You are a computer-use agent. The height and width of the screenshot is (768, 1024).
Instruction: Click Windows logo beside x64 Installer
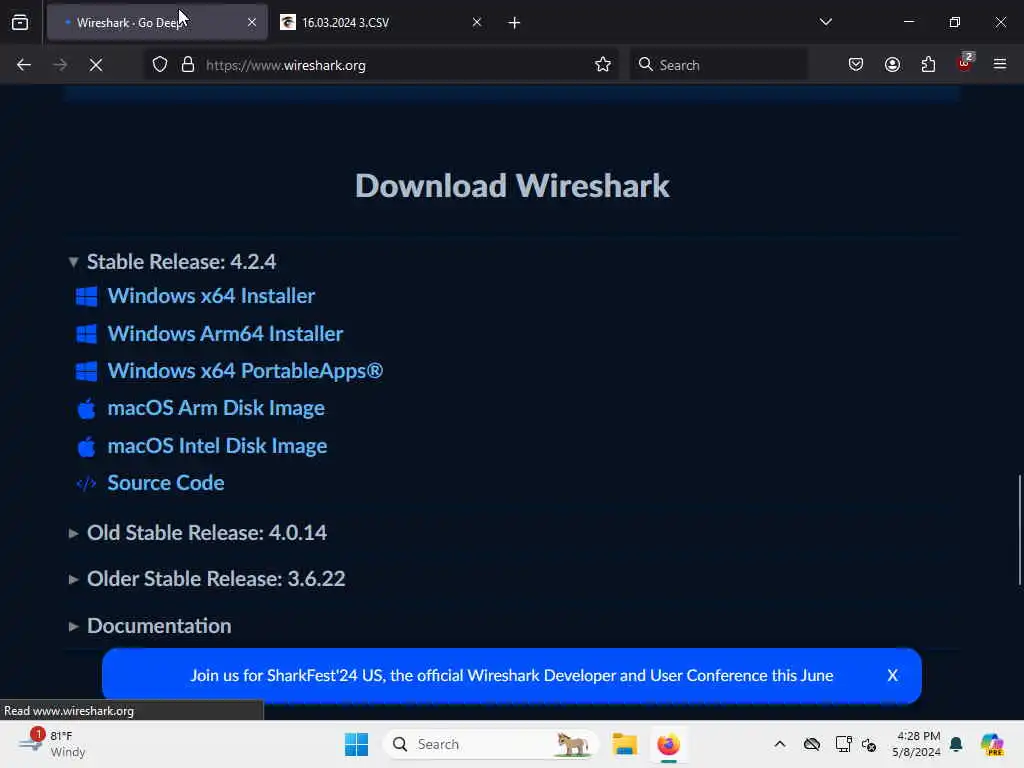pyautogui.click(x=86, y=296)
